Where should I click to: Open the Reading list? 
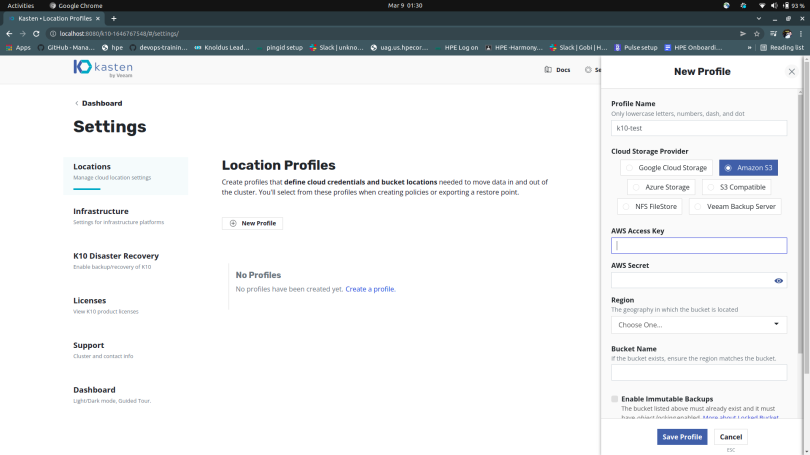[x=782, y=48]
